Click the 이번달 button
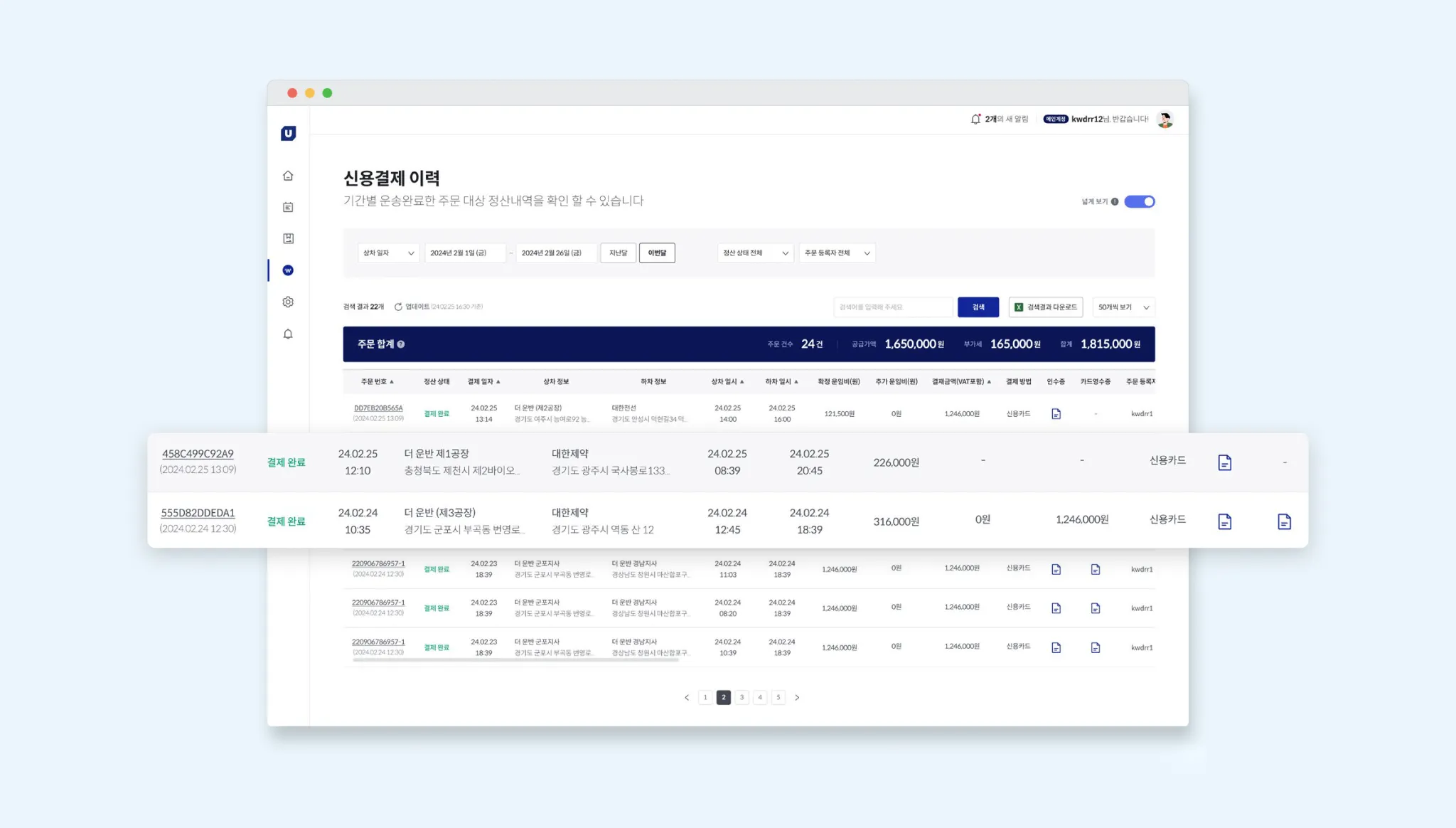 [x=656, y=253]
